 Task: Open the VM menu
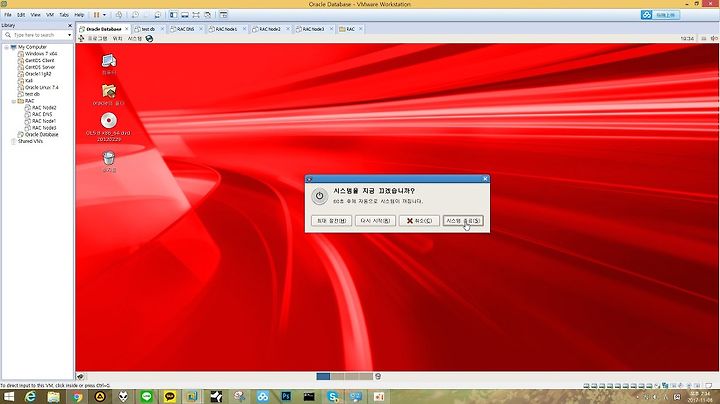tap(50, 15)
